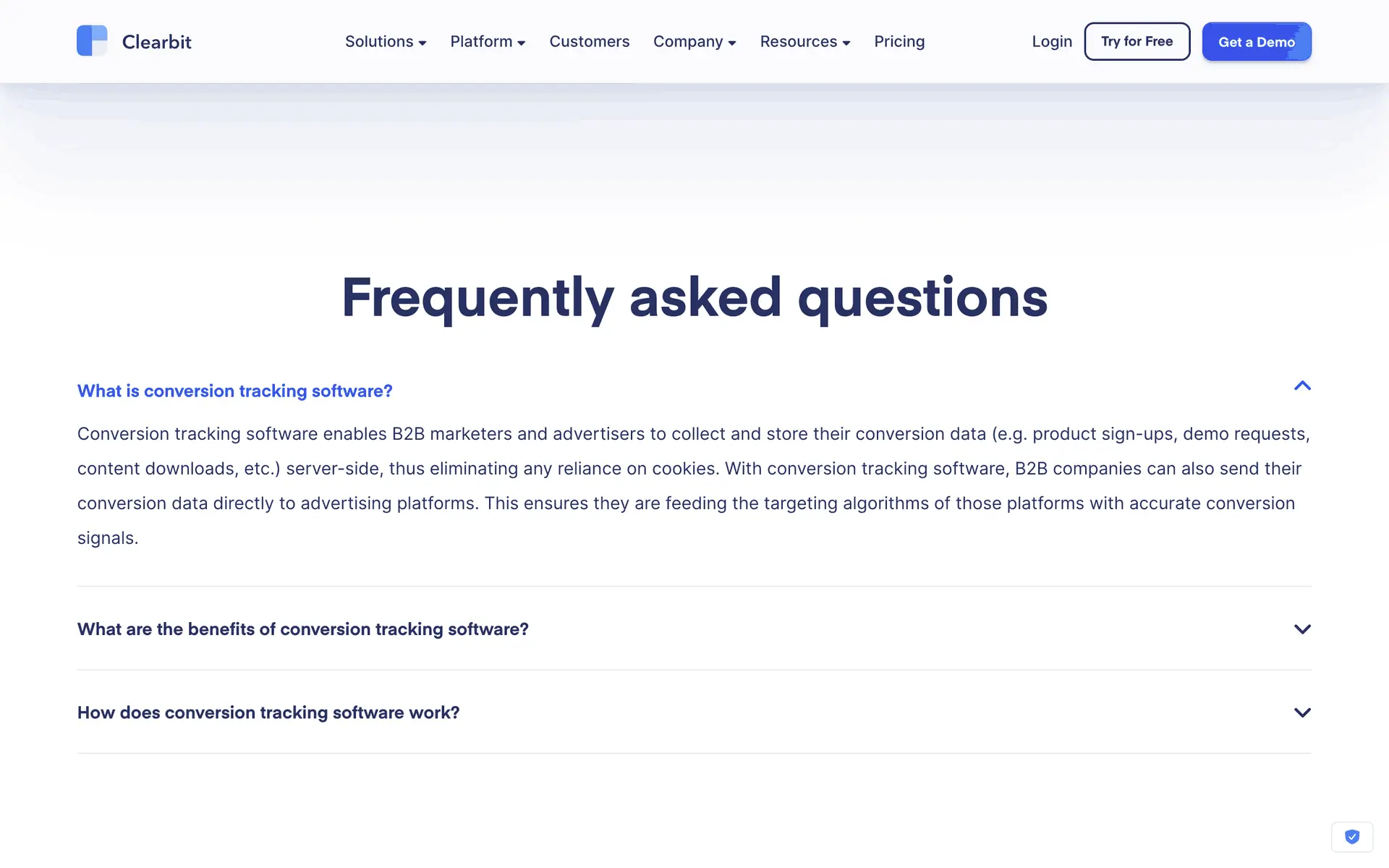Open the Pricing page
1389x868 pixels.
click(x=899, y=42)
